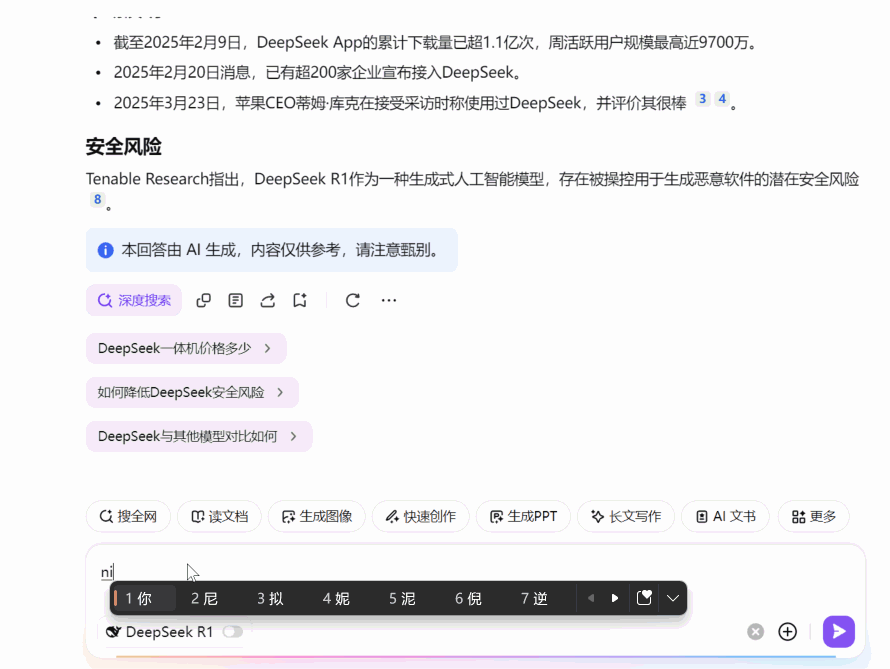Choose IME candidate 5 泥
Image resolution: width=890 pixels, height=669 pixels.
402,598
